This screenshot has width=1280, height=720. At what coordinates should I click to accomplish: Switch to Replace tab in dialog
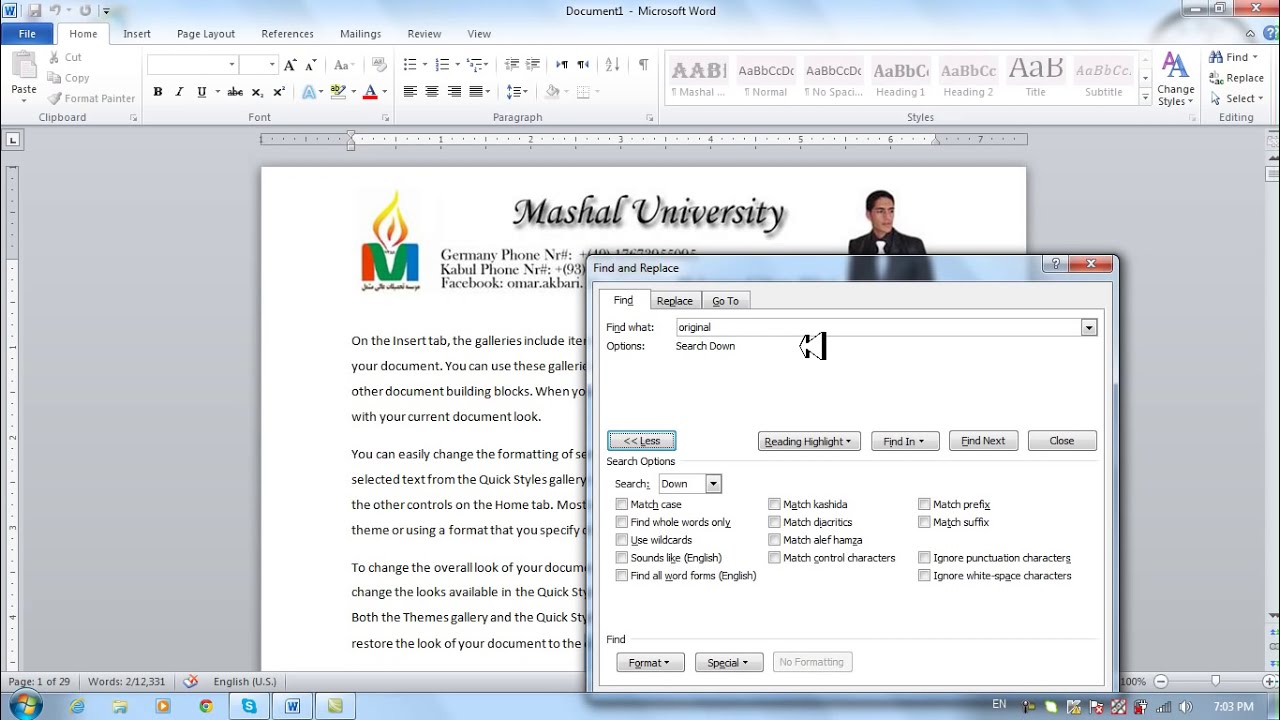[x=674, y=301]
